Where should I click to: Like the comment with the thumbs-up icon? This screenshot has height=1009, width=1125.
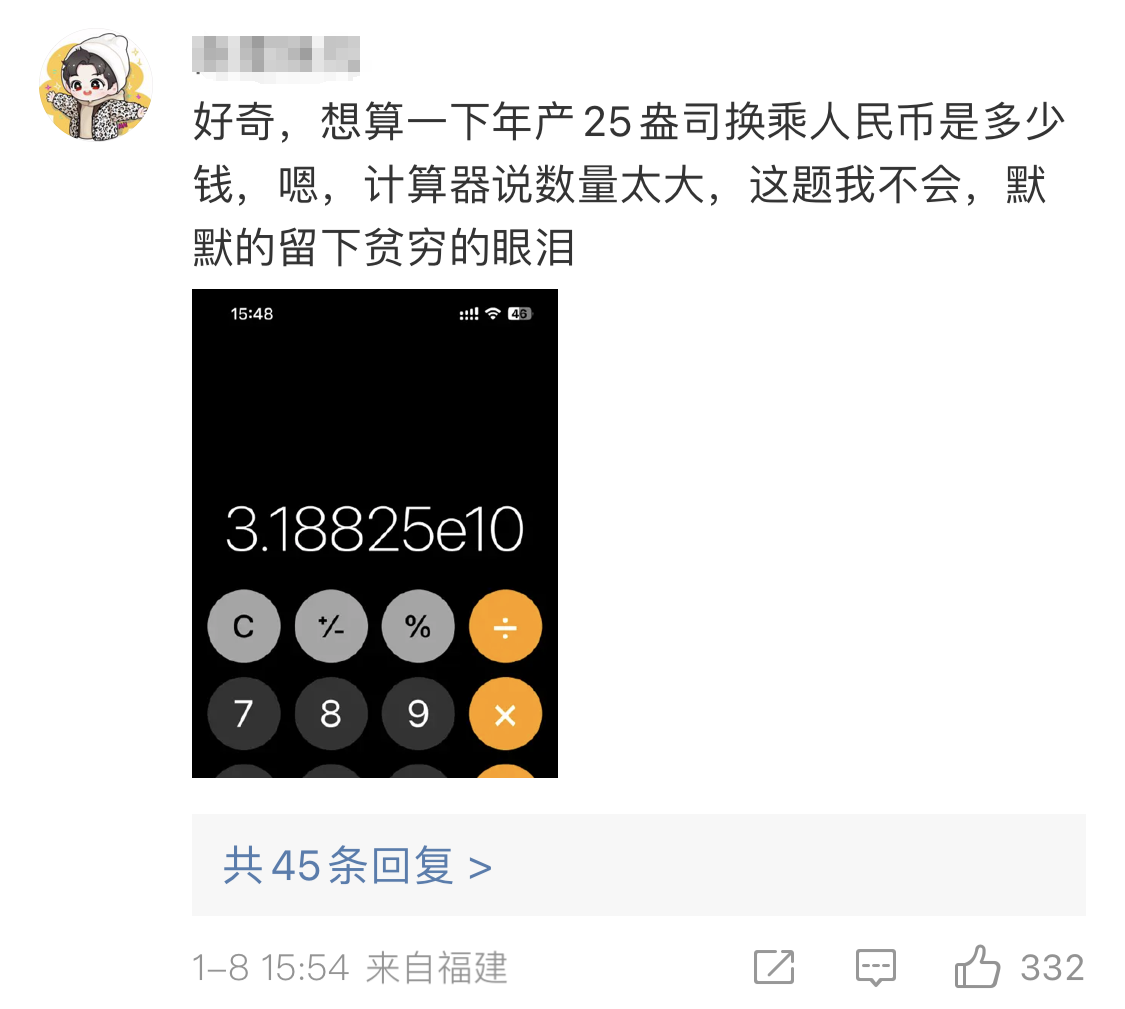coord(977,966)
